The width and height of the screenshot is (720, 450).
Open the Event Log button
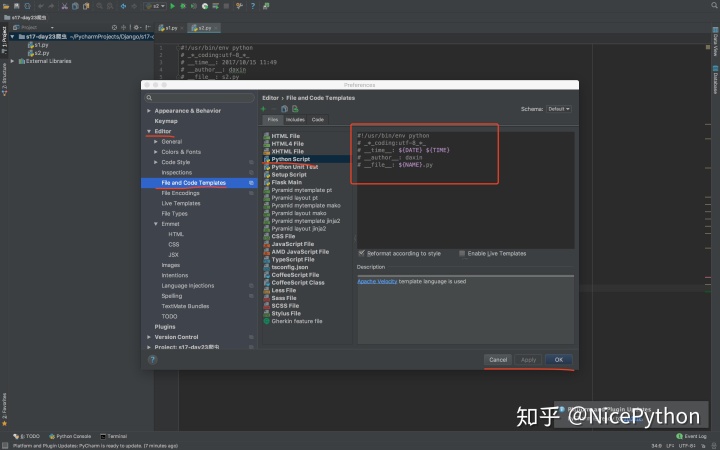point(691,436)
